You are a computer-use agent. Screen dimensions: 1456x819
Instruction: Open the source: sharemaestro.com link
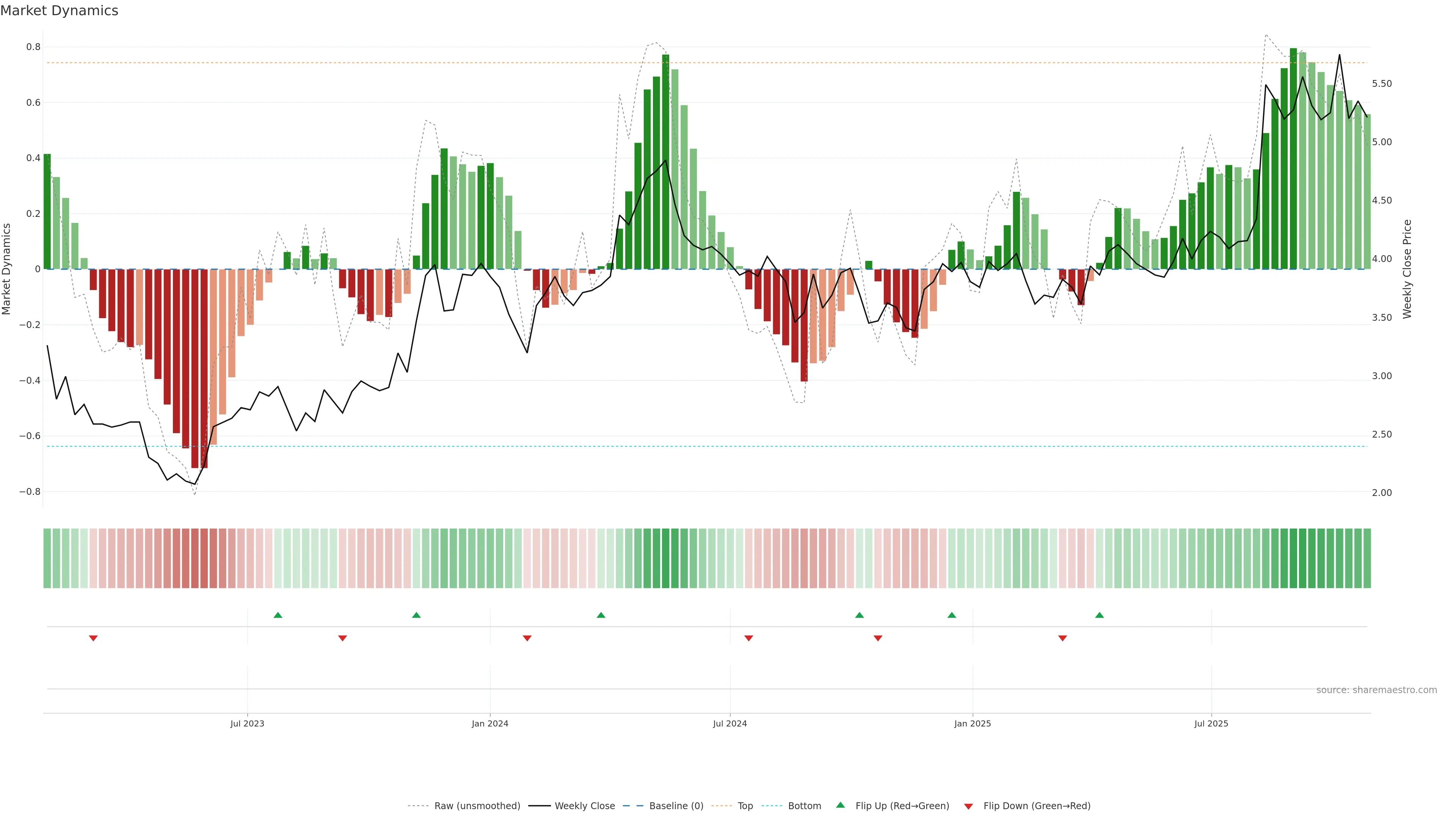click(x=1376, y=690)
